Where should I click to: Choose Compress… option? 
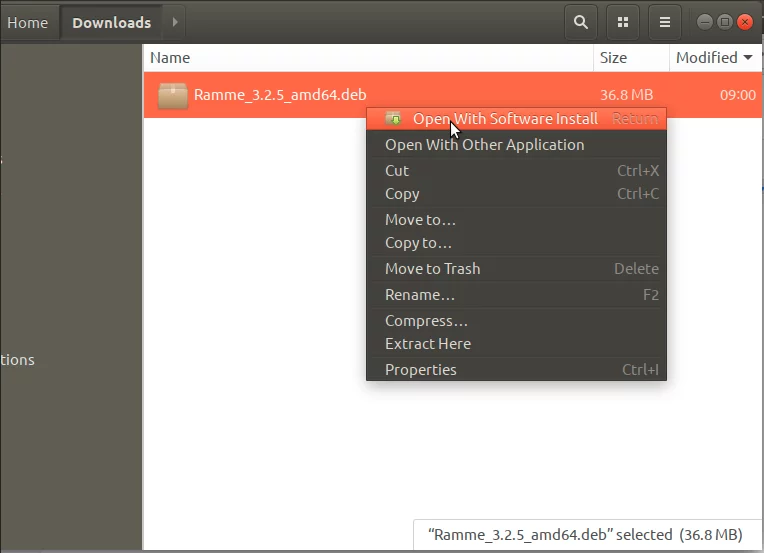[516, 321]
